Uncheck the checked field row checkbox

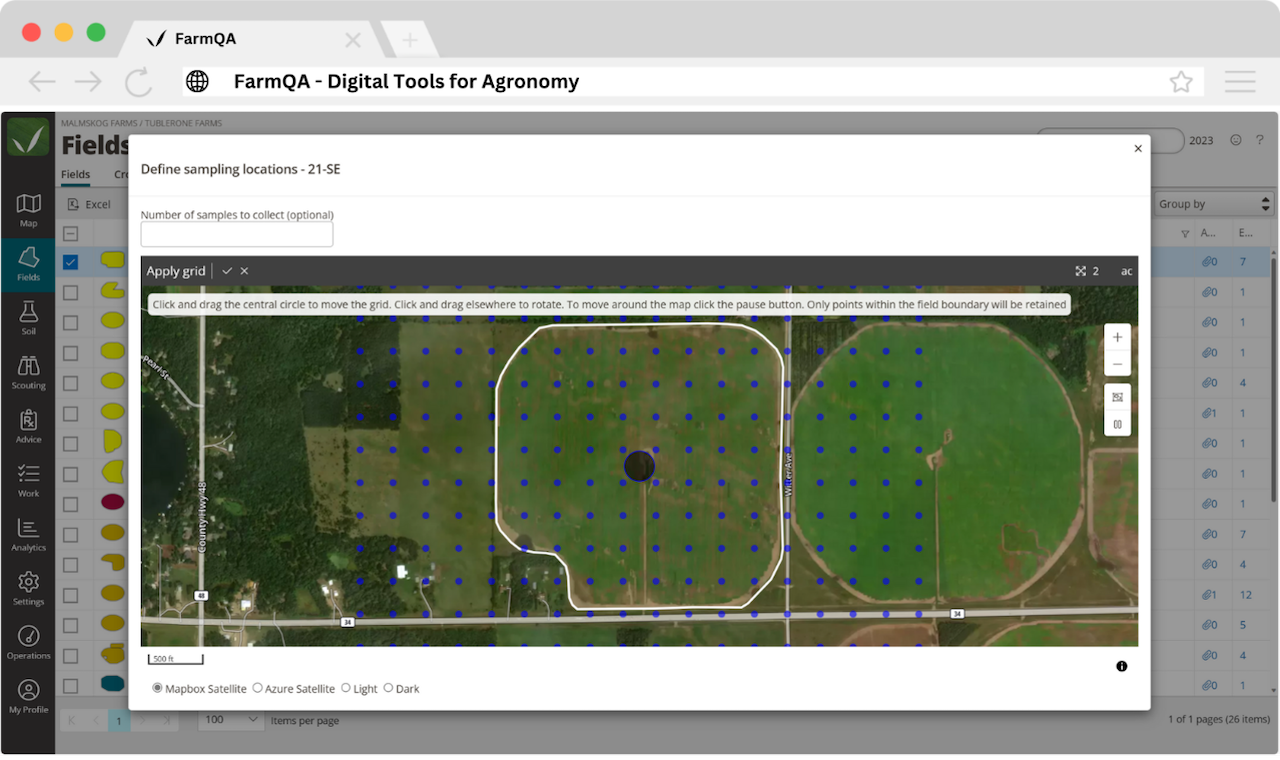pyautogui.click(x=71, y=262)
